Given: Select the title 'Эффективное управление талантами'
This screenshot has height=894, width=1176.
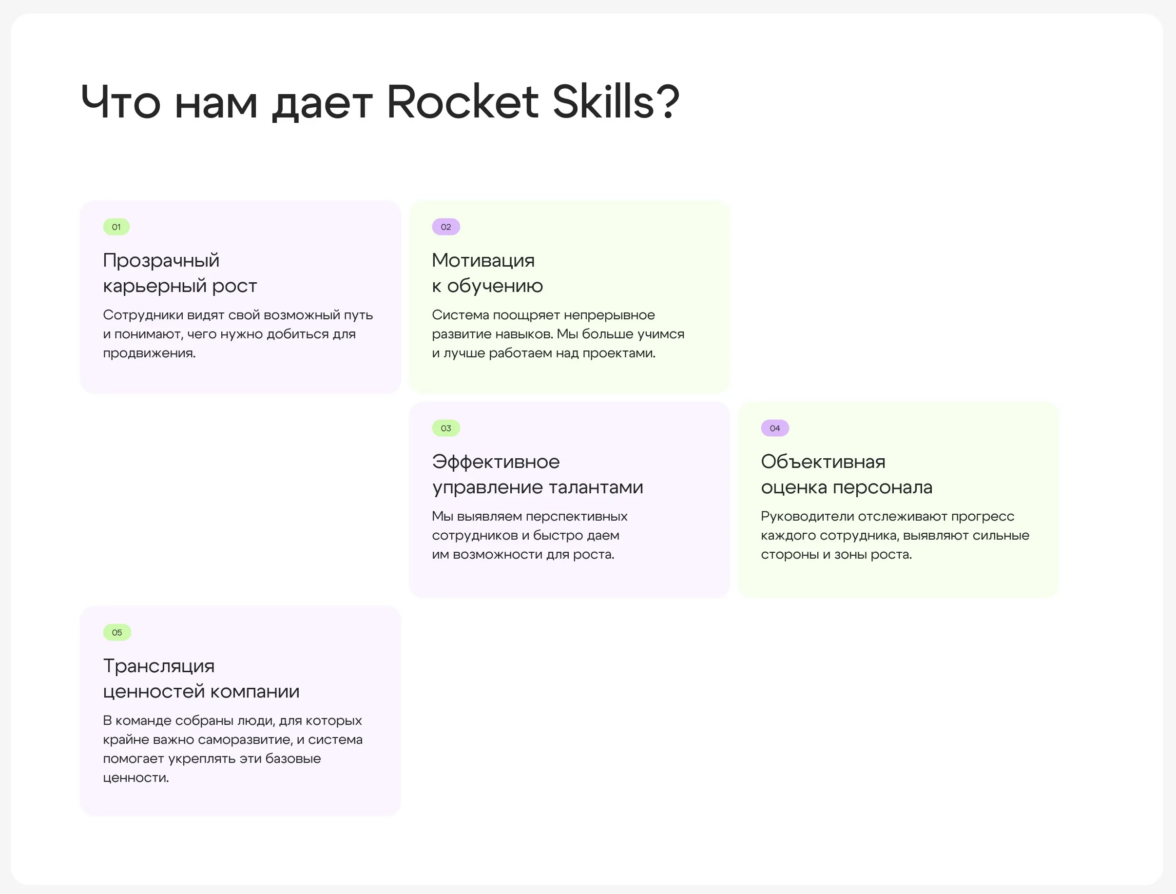Looking at the screenshot, I should tap(538, 474).
